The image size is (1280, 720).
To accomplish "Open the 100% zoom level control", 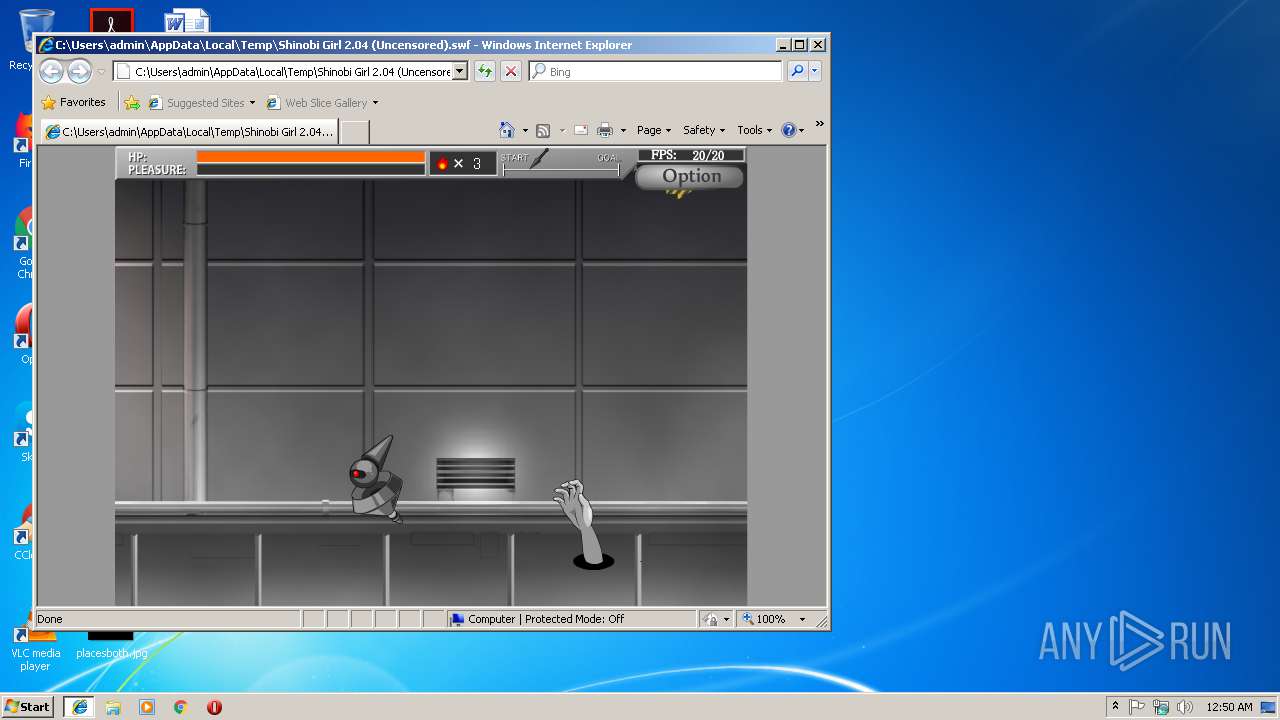I will (764, 619).
